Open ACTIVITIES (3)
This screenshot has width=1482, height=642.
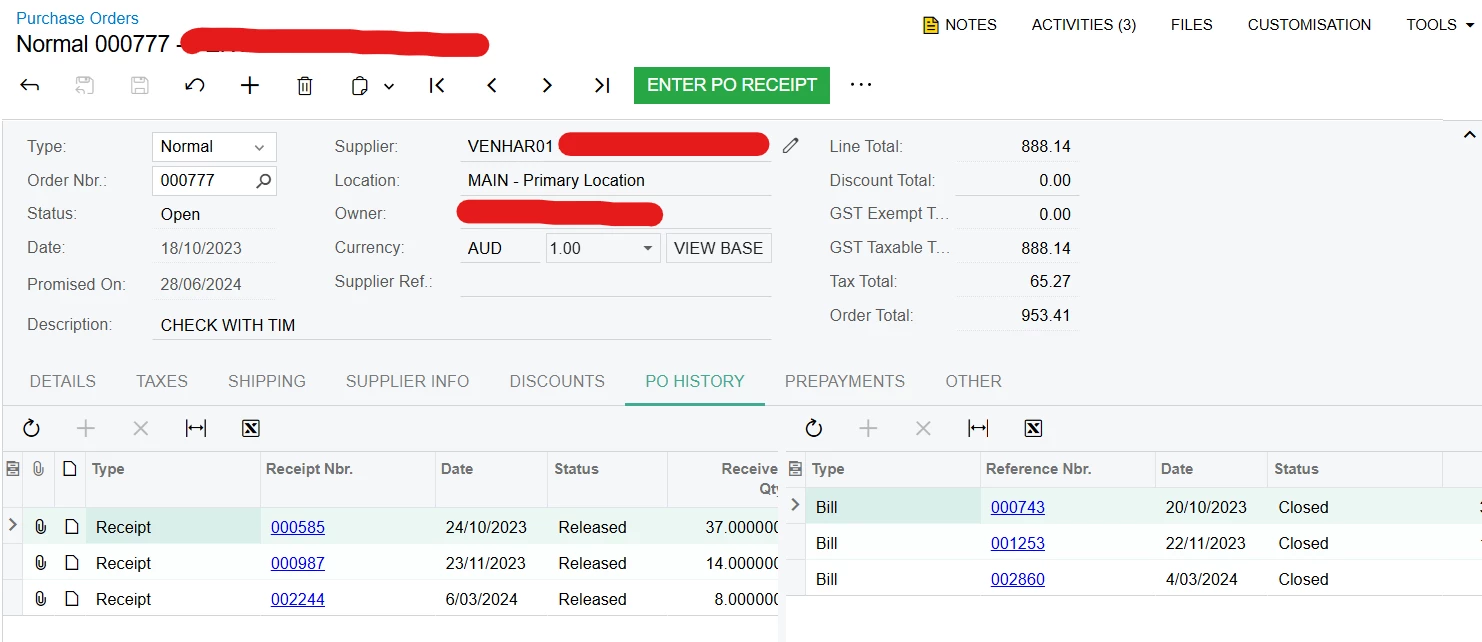pyautogui.click(x=1084, y=25)
